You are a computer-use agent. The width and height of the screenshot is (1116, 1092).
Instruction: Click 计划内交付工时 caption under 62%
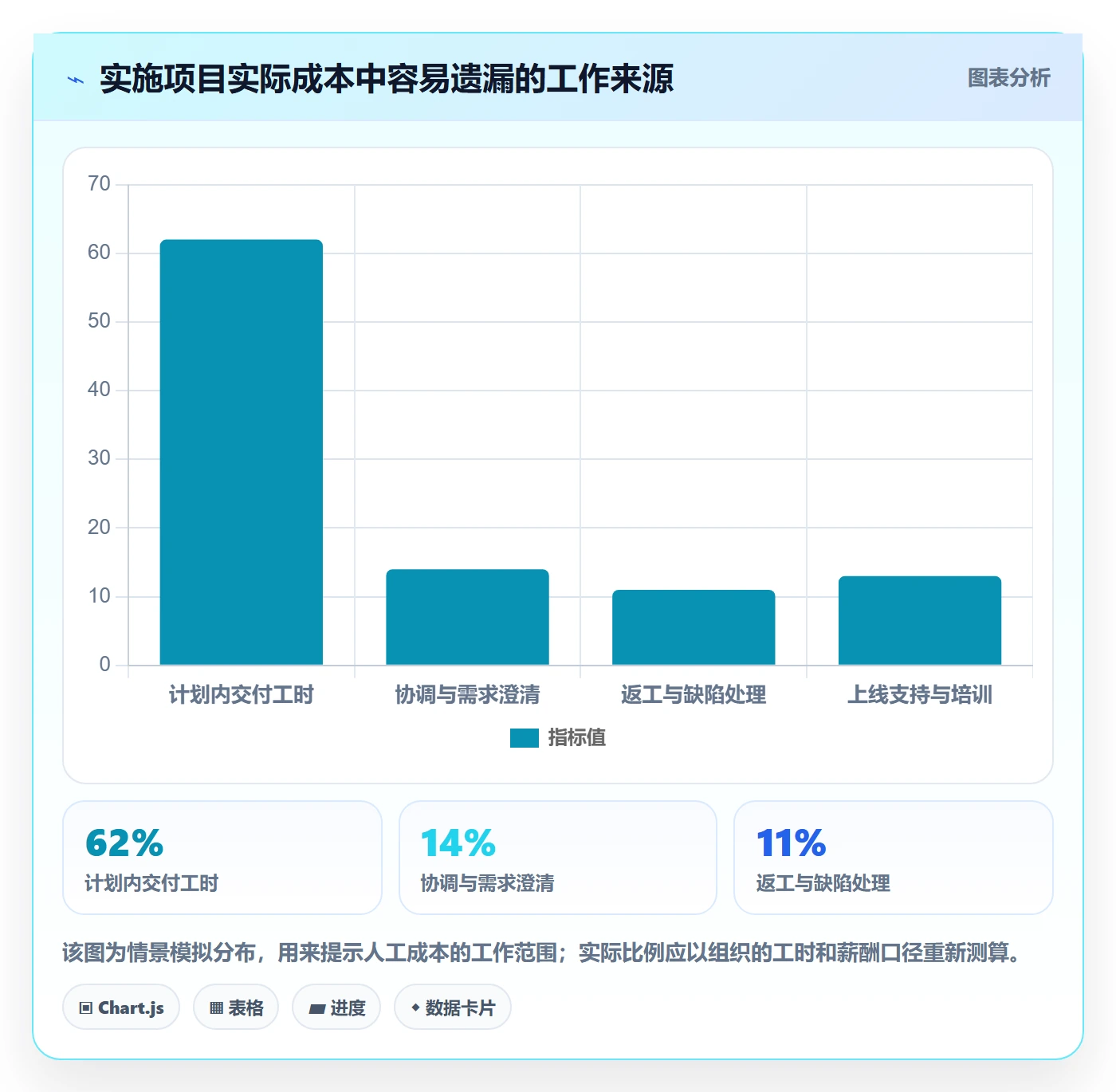coord(151,883)
